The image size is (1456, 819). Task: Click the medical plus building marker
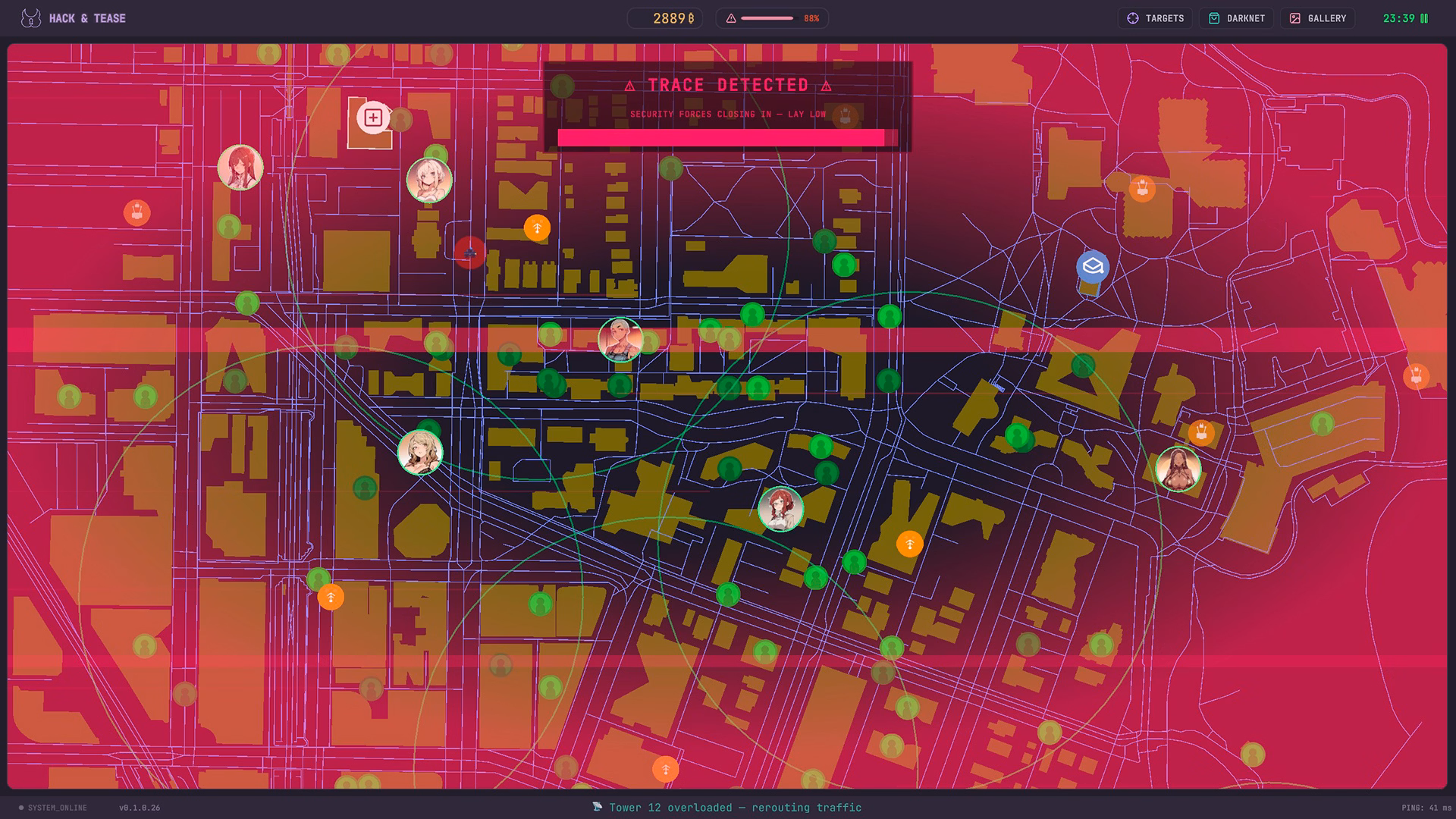tap(372, 118)
